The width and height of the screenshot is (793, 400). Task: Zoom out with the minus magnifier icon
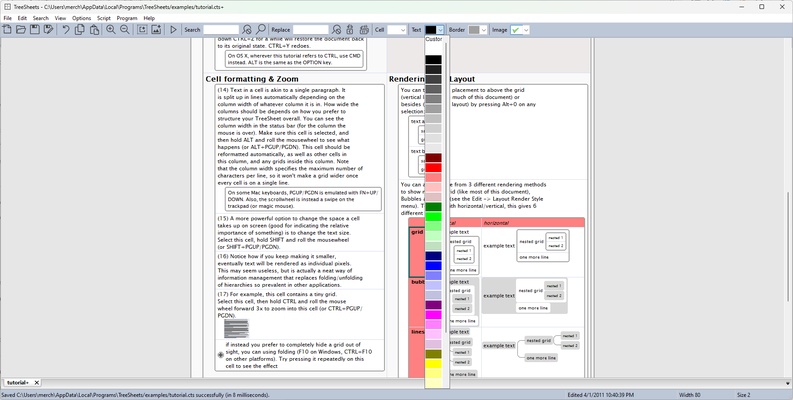pos(124,30)
